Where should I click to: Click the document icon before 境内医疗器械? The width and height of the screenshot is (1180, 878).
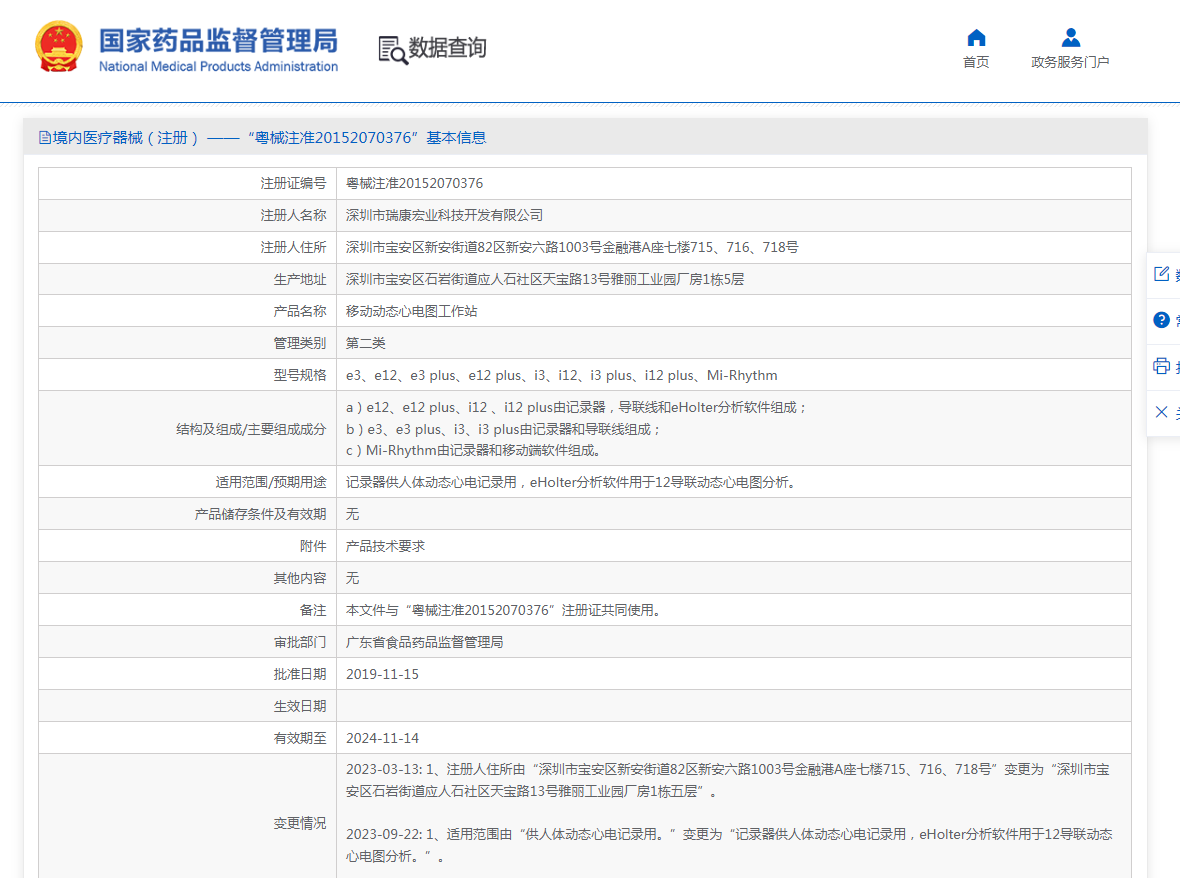click(45, 138)
